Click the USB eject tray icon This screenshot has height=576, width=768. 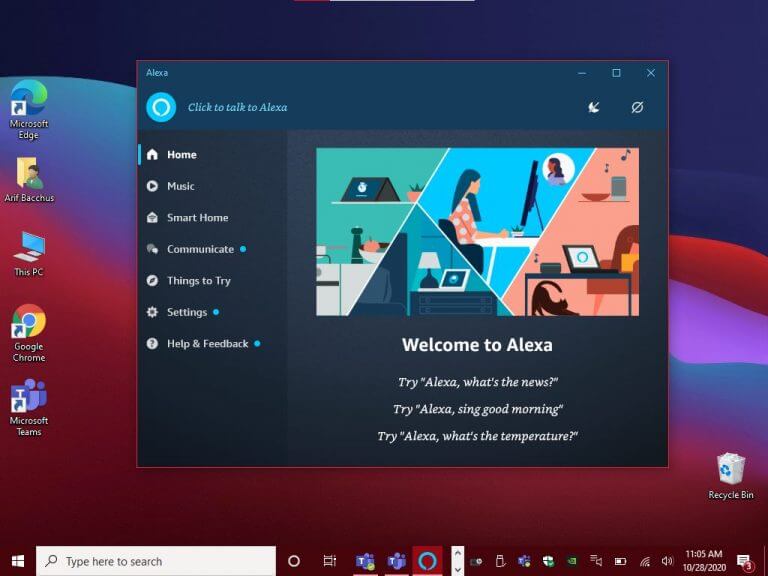tap(500, 561)
